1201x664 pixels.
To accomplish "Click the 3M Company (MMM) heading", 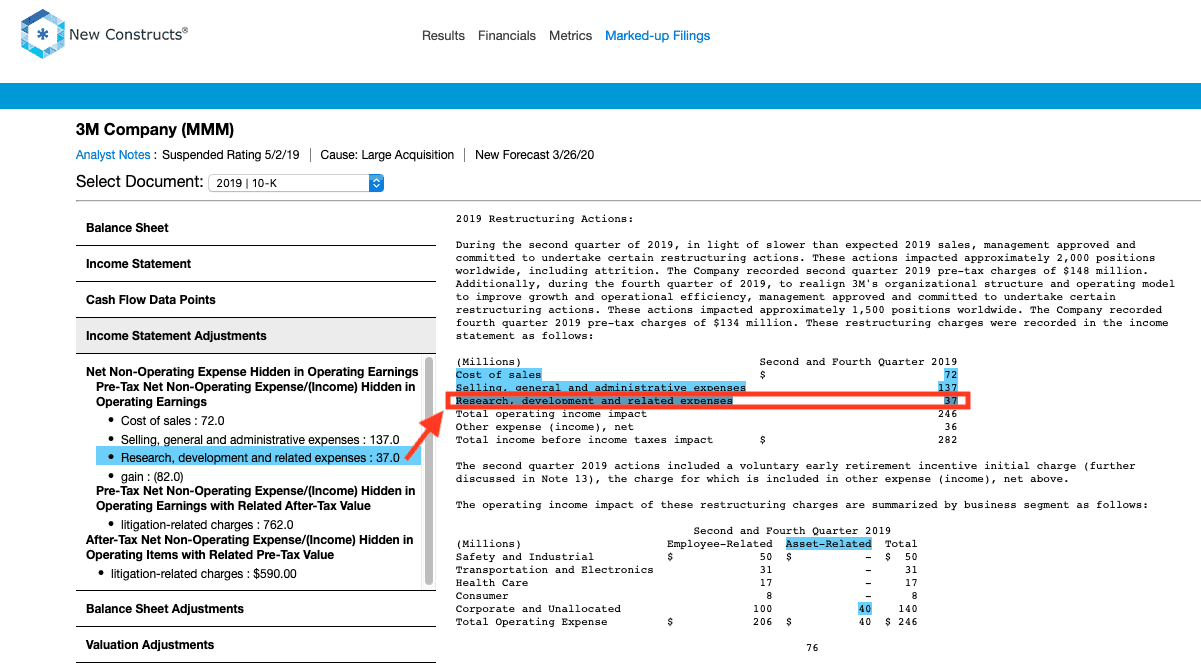I will (x=154, y=130).
